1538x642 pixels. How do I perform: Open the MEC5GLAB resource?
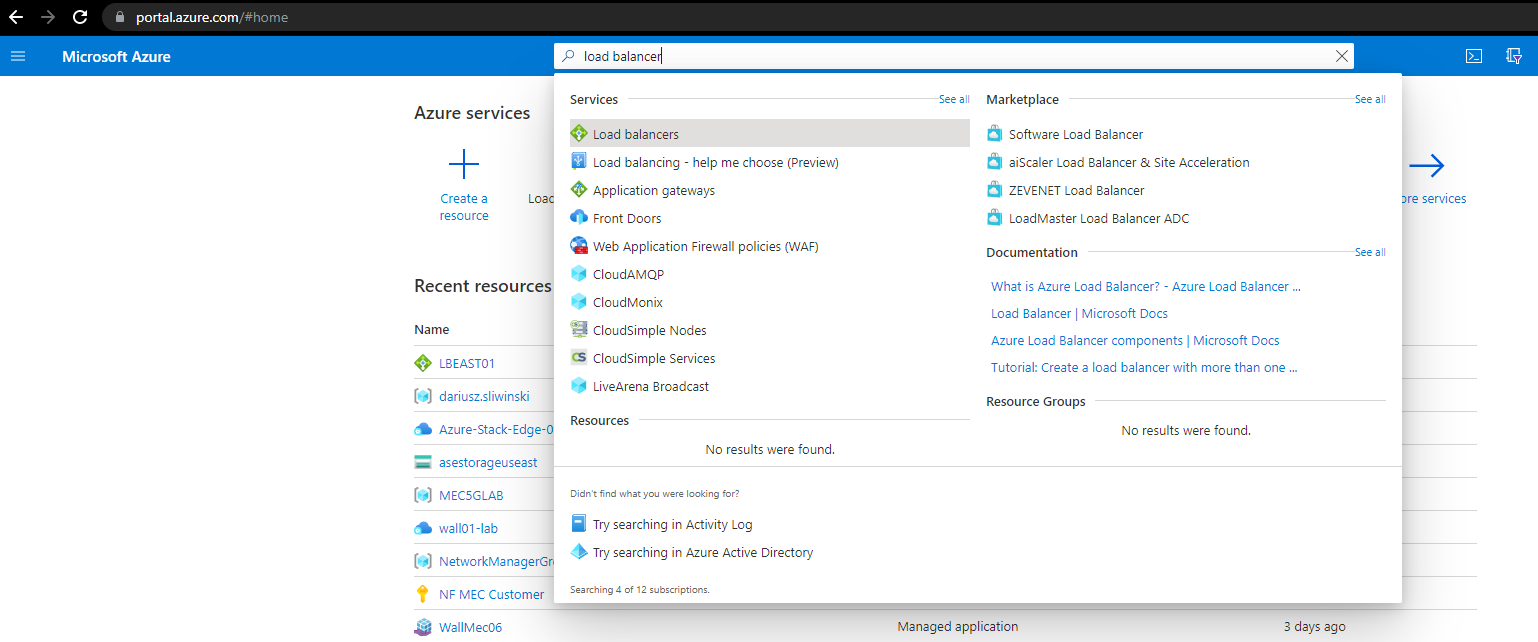tap(471, 495)
